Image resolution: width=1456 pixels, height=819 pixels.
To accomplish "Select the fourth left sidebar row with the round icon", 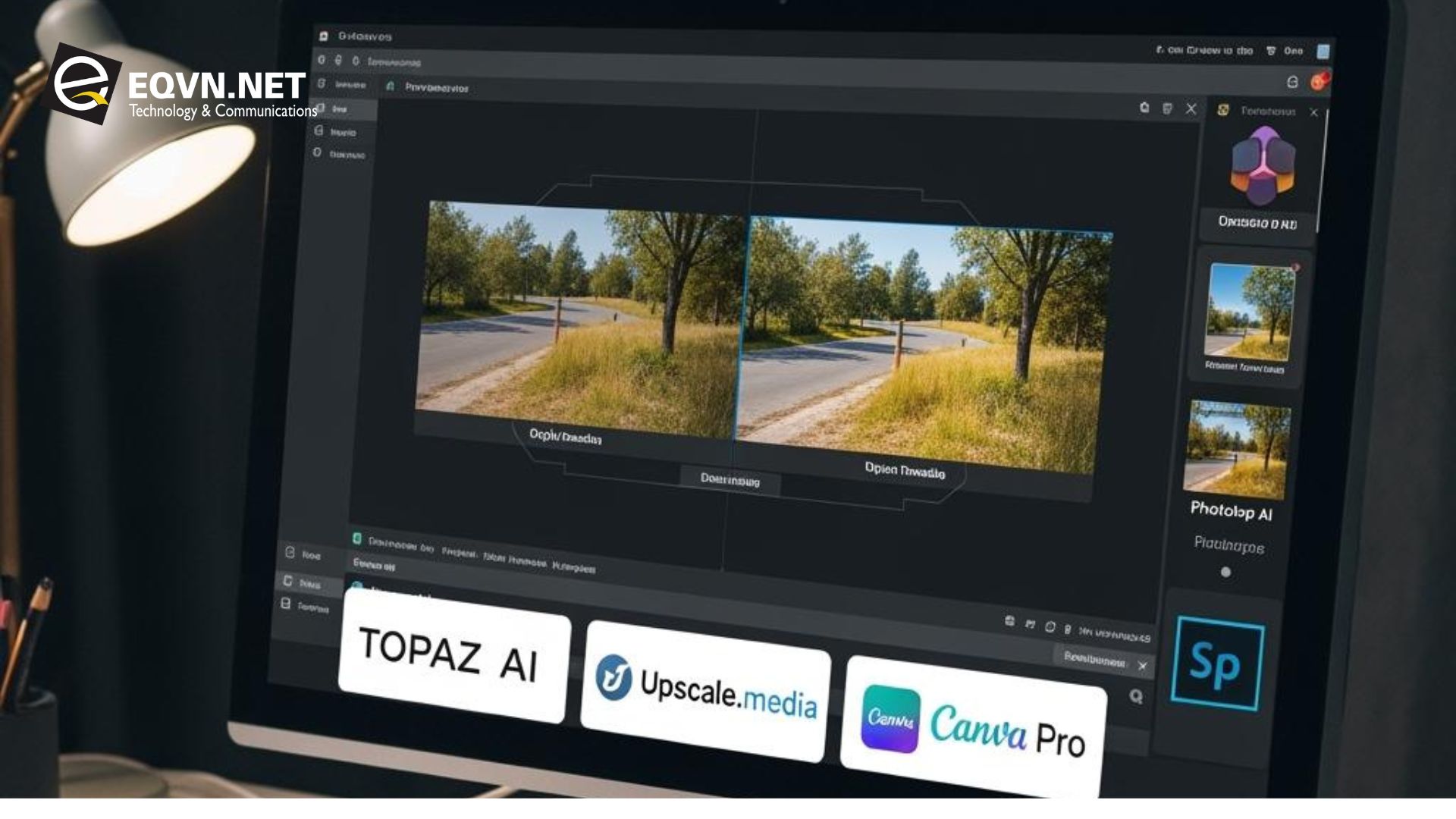I will 339,153.
